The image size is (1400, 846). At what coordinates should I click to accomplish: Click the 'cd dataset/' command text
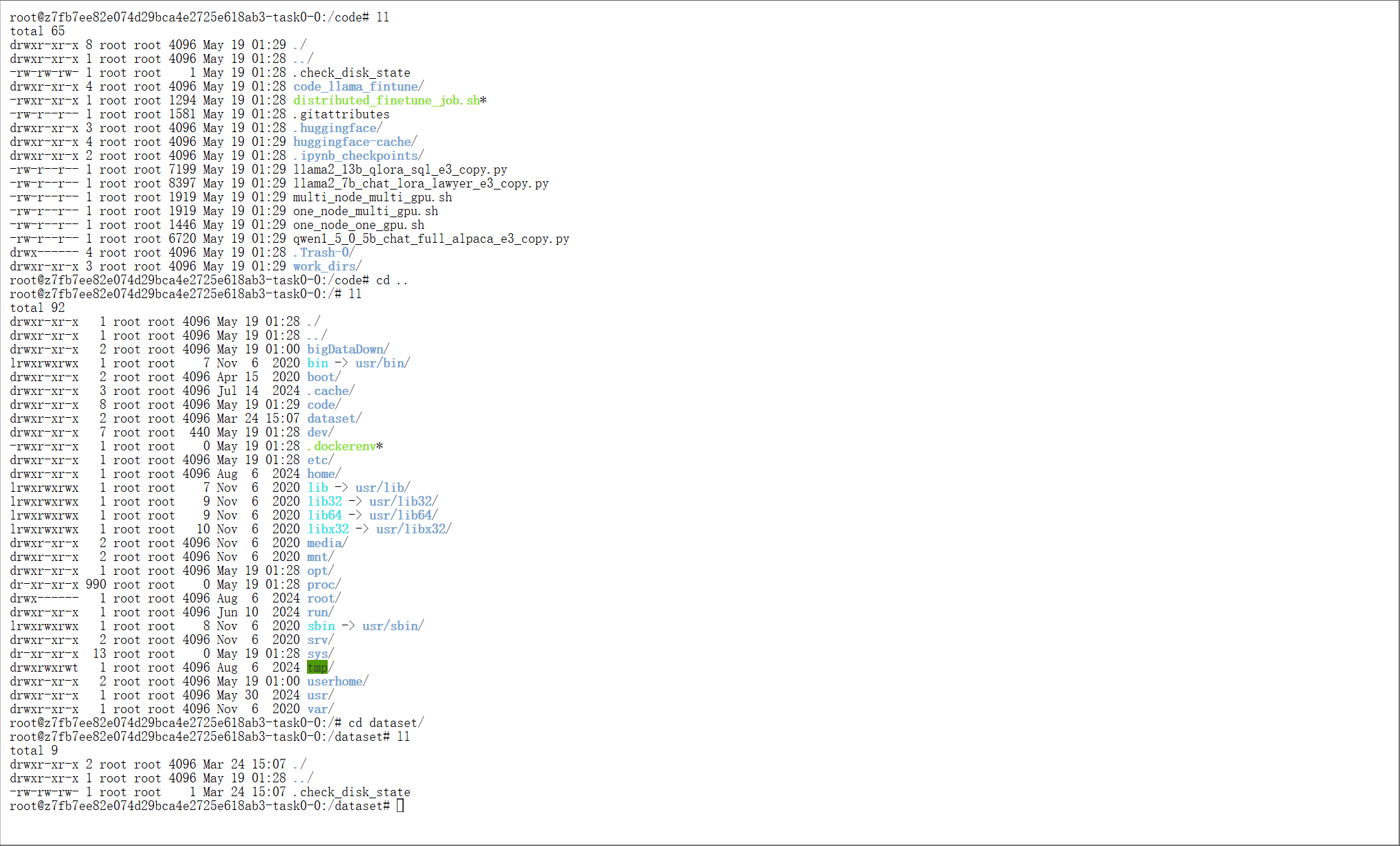click(386, 723)
